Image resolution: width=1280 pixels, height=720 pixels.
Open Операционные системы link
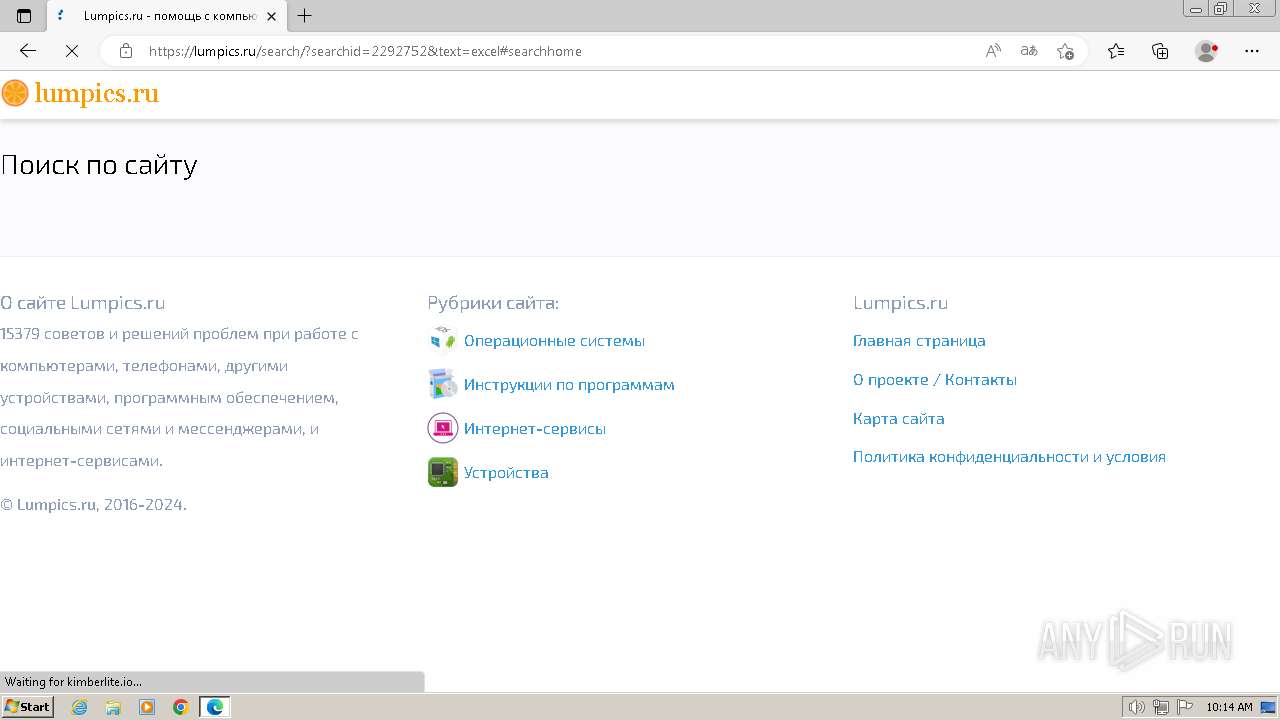point(554,341)
